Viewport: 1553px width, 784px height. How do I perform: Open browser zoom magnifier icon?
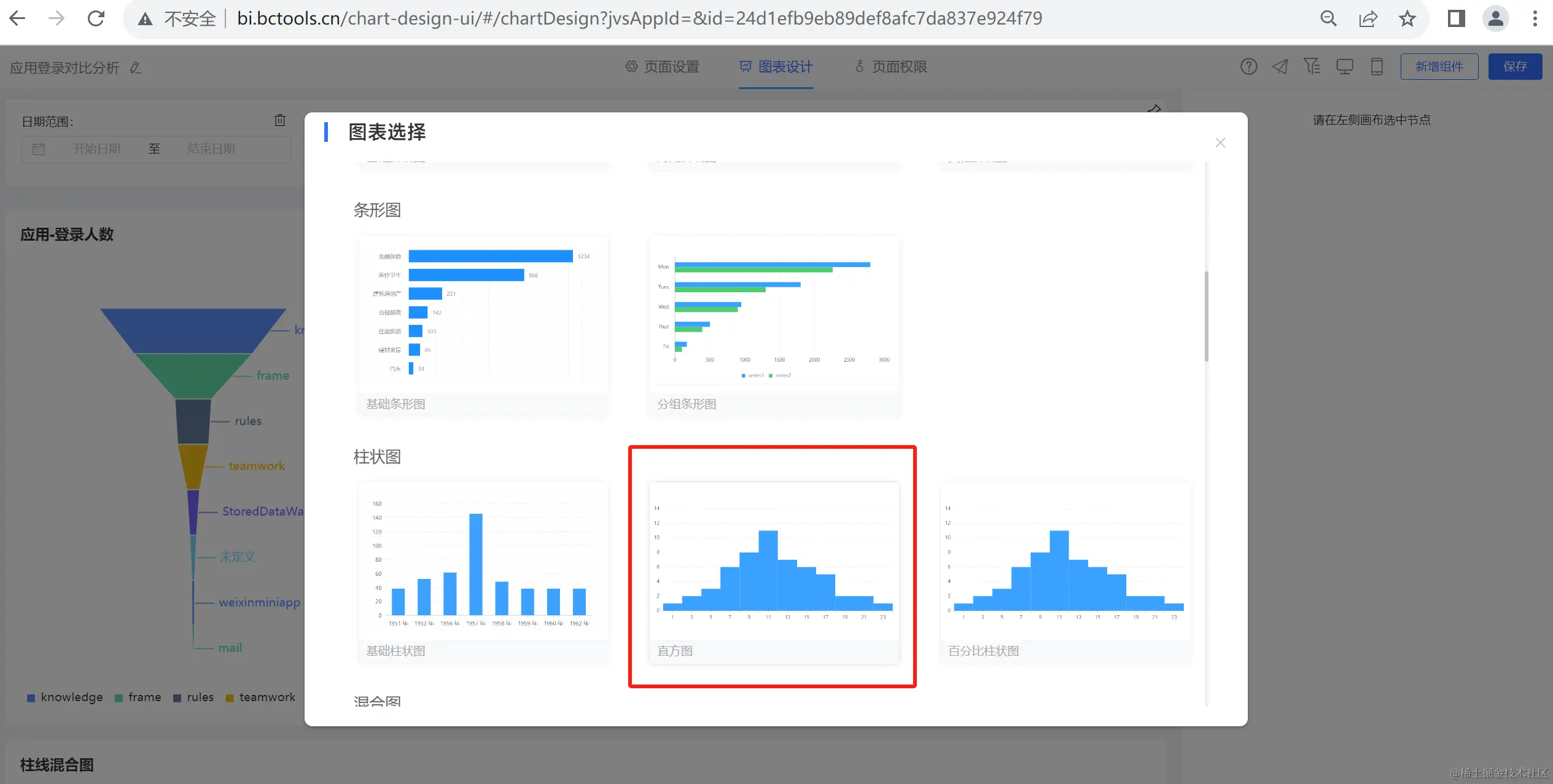(1328, 18)
